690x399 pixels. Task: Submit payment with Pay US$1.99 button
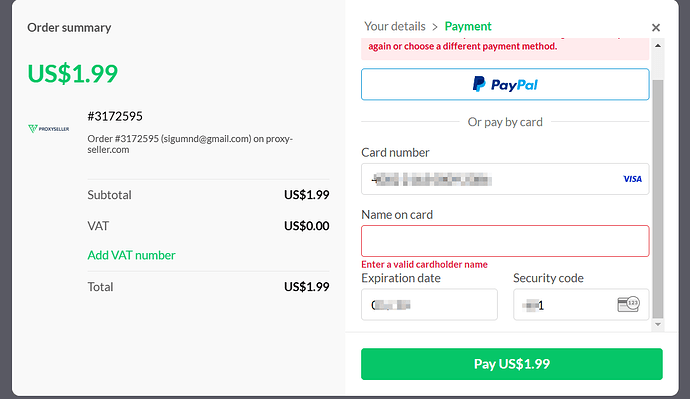pos(512,364)
